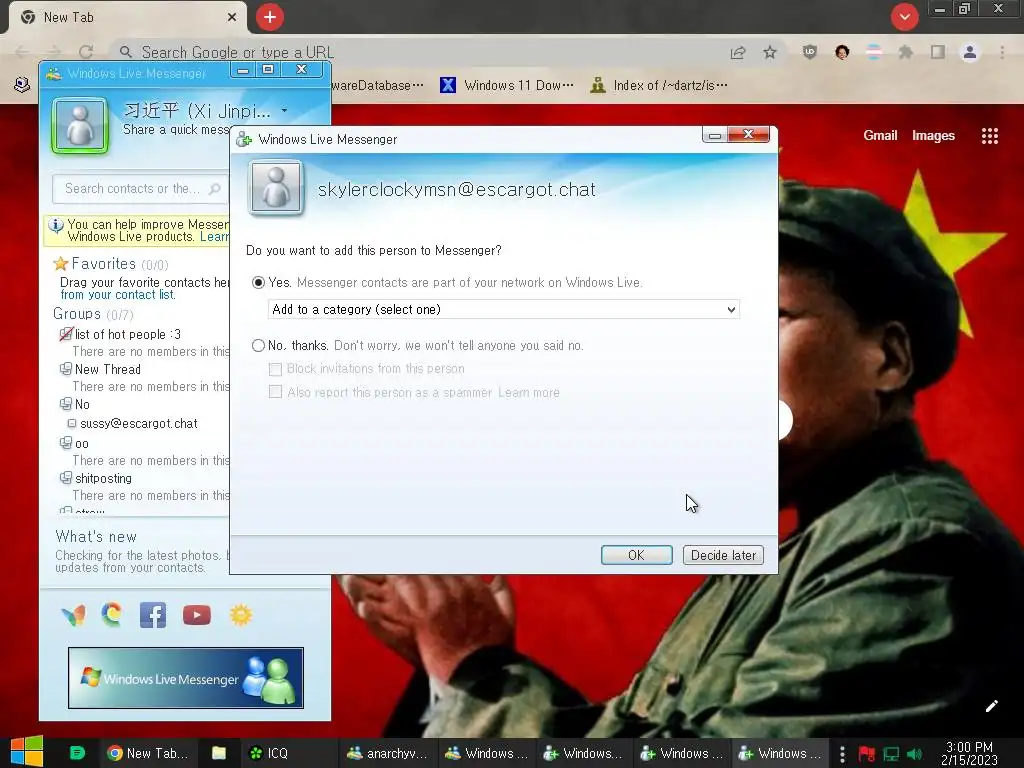Click the browser reload icon
This screenshot has width=1024, height=768.
coord(86,52)
